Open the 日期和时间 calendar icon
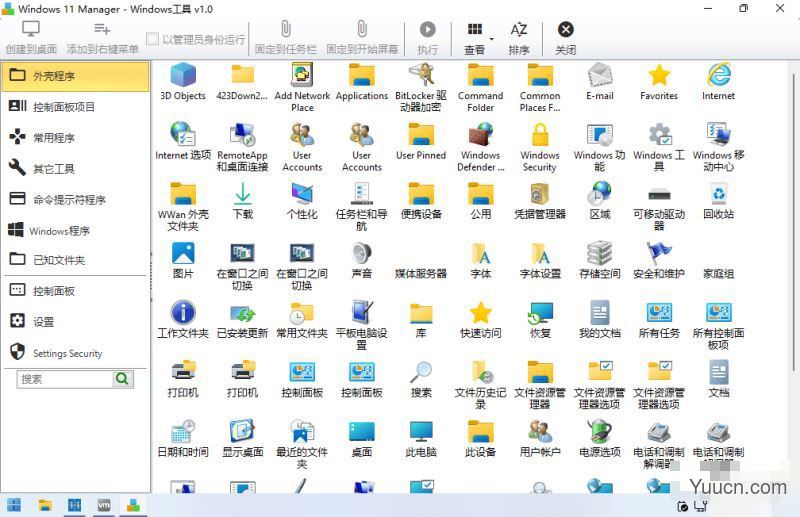 coord(183,438)
